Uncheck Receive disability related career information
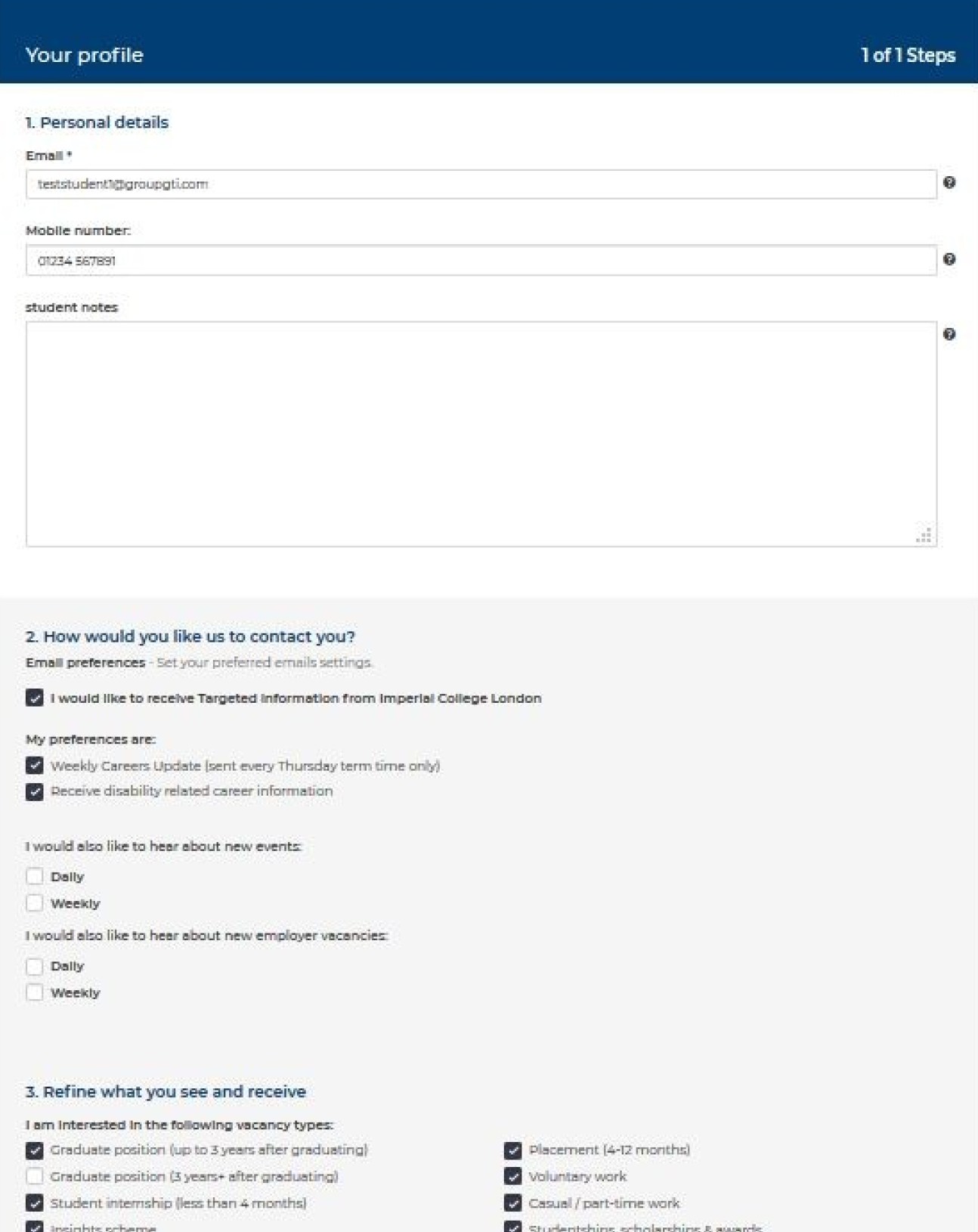 35,791
